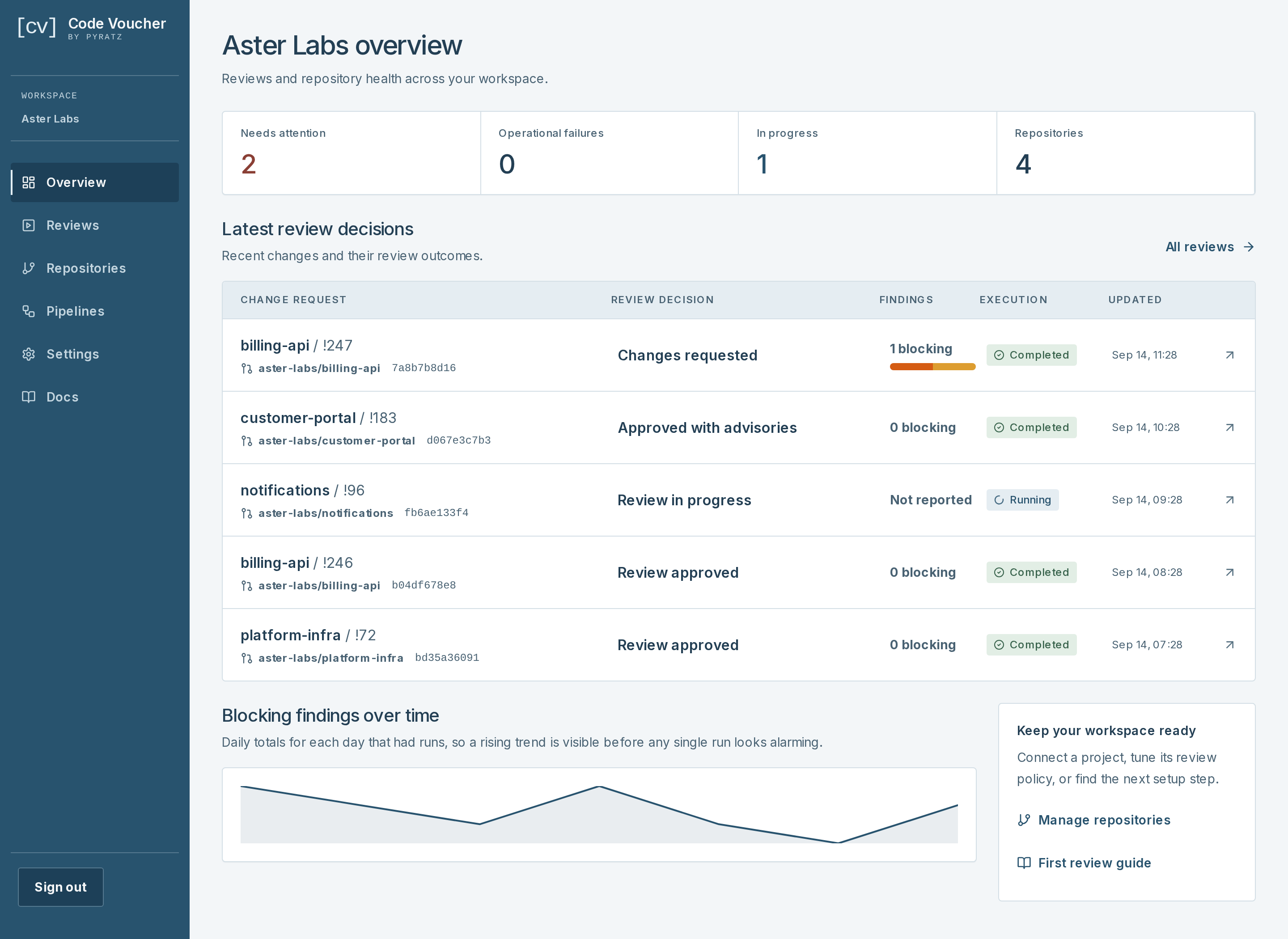The width and height of the screenshot is (1288, 939).
Task: Click the Repositories branch icon in sidebar
Action: (x=29, y=268)
